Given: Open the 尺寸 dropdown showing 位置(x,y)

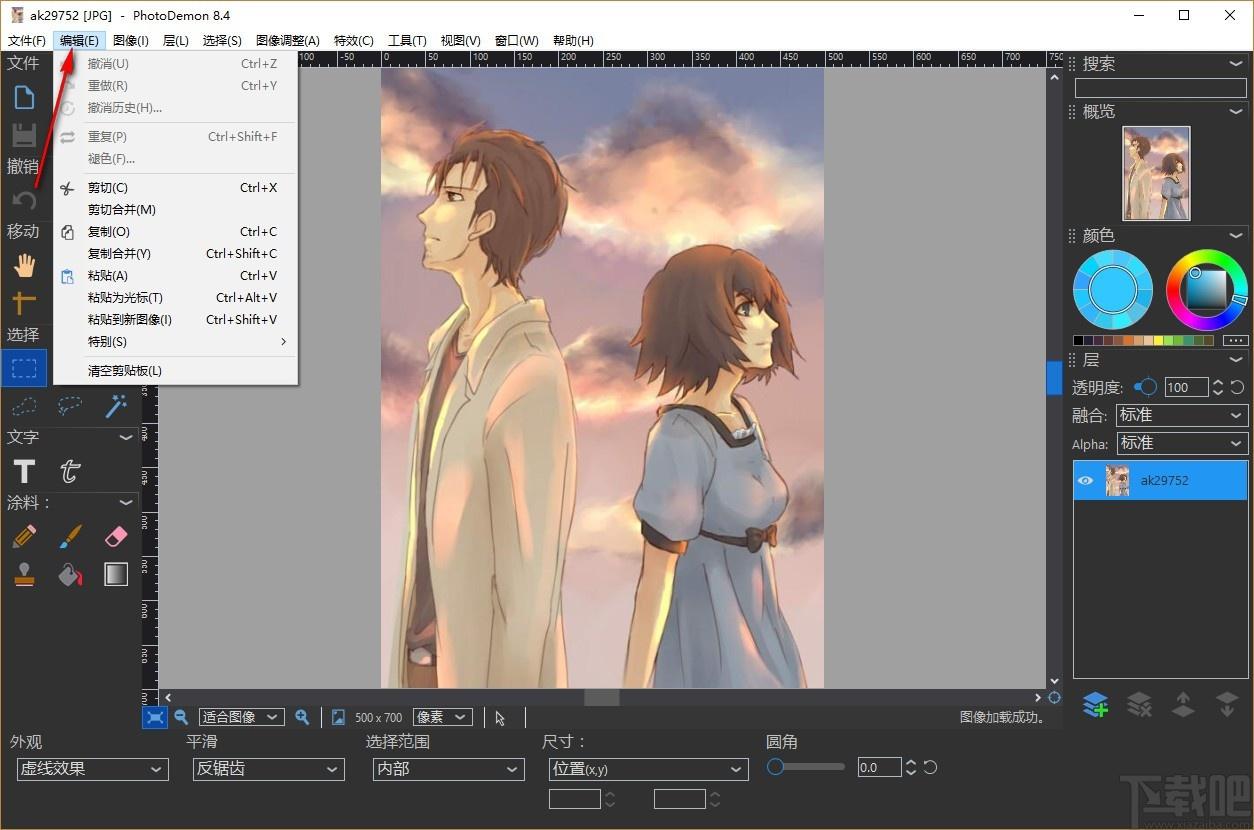Looking at the screenshot, I should (x=649, y=769).
